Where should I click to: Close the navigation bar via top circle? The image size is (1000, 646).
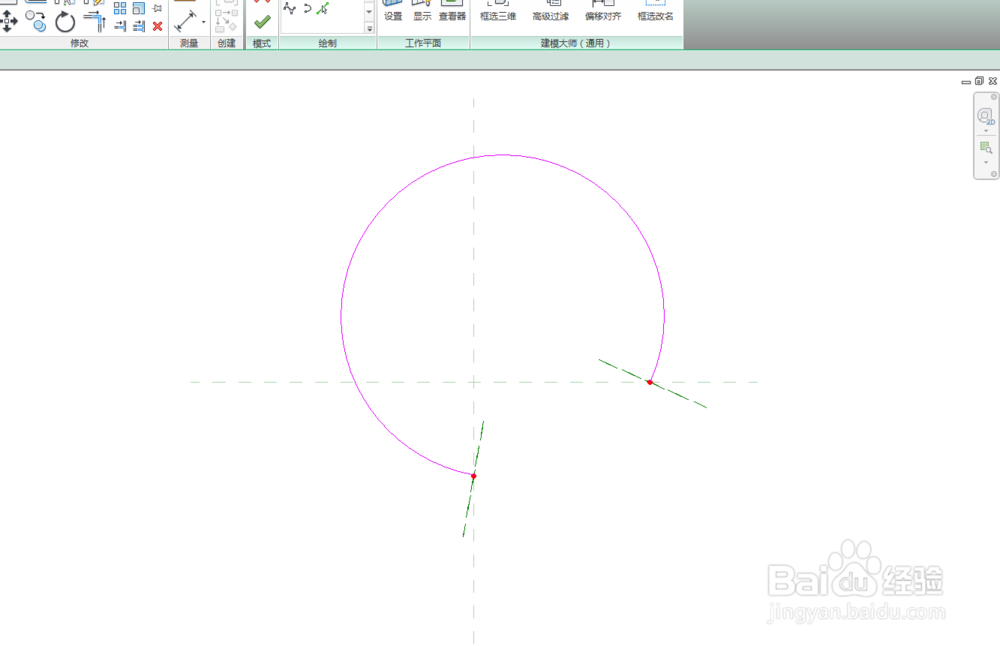994,97
